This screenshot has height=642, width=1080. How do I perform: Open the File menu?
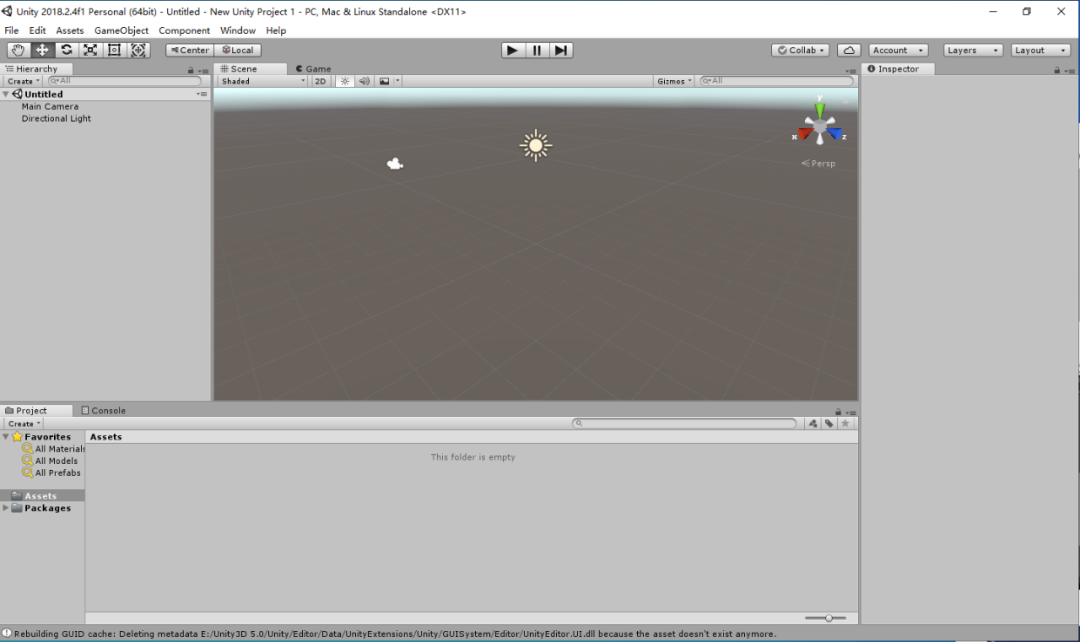tap(12, 30)
